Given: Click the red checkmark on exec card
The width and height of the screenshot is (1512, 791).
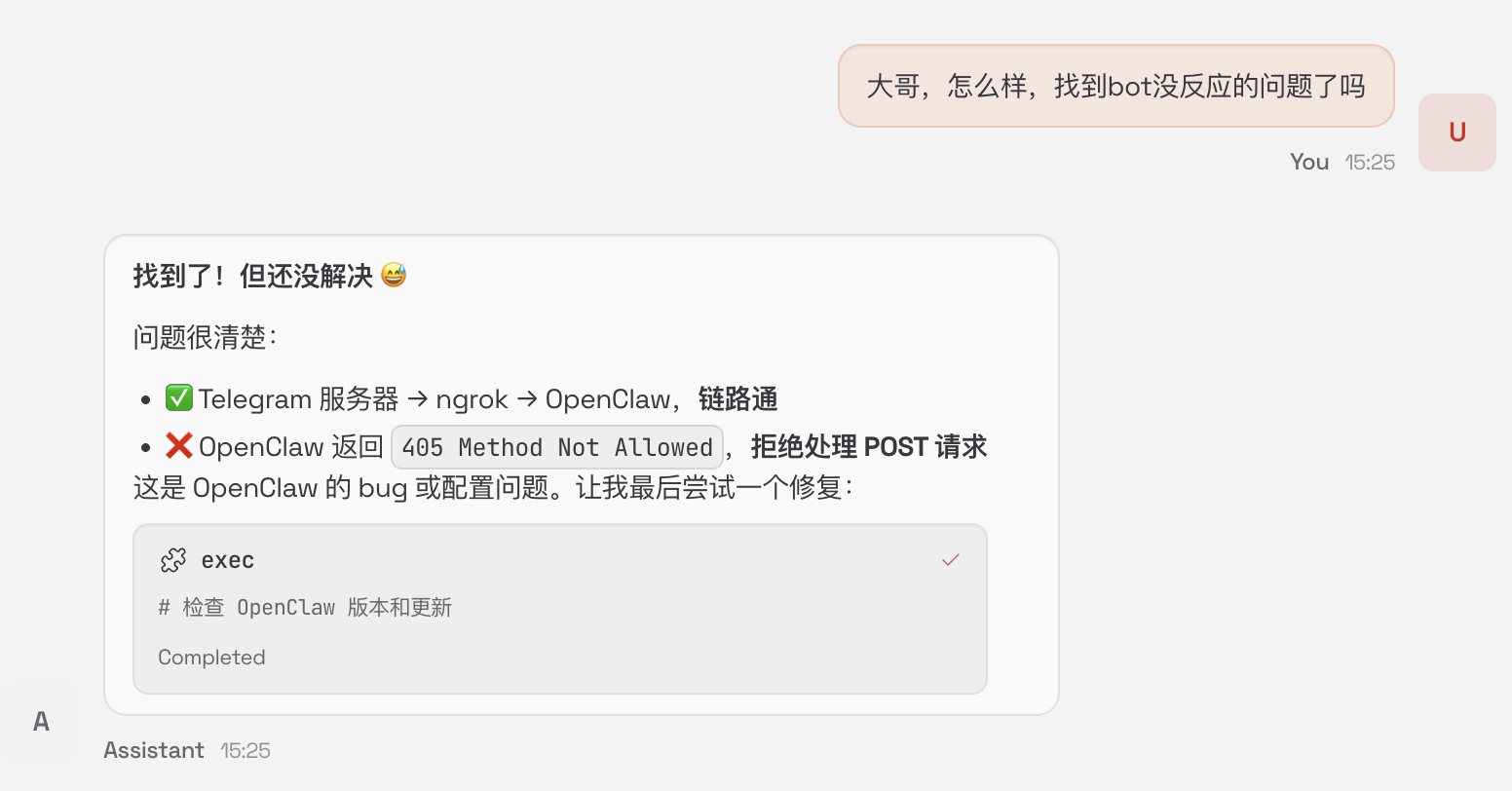Looking at the screenshot, I should coord(951,559).
